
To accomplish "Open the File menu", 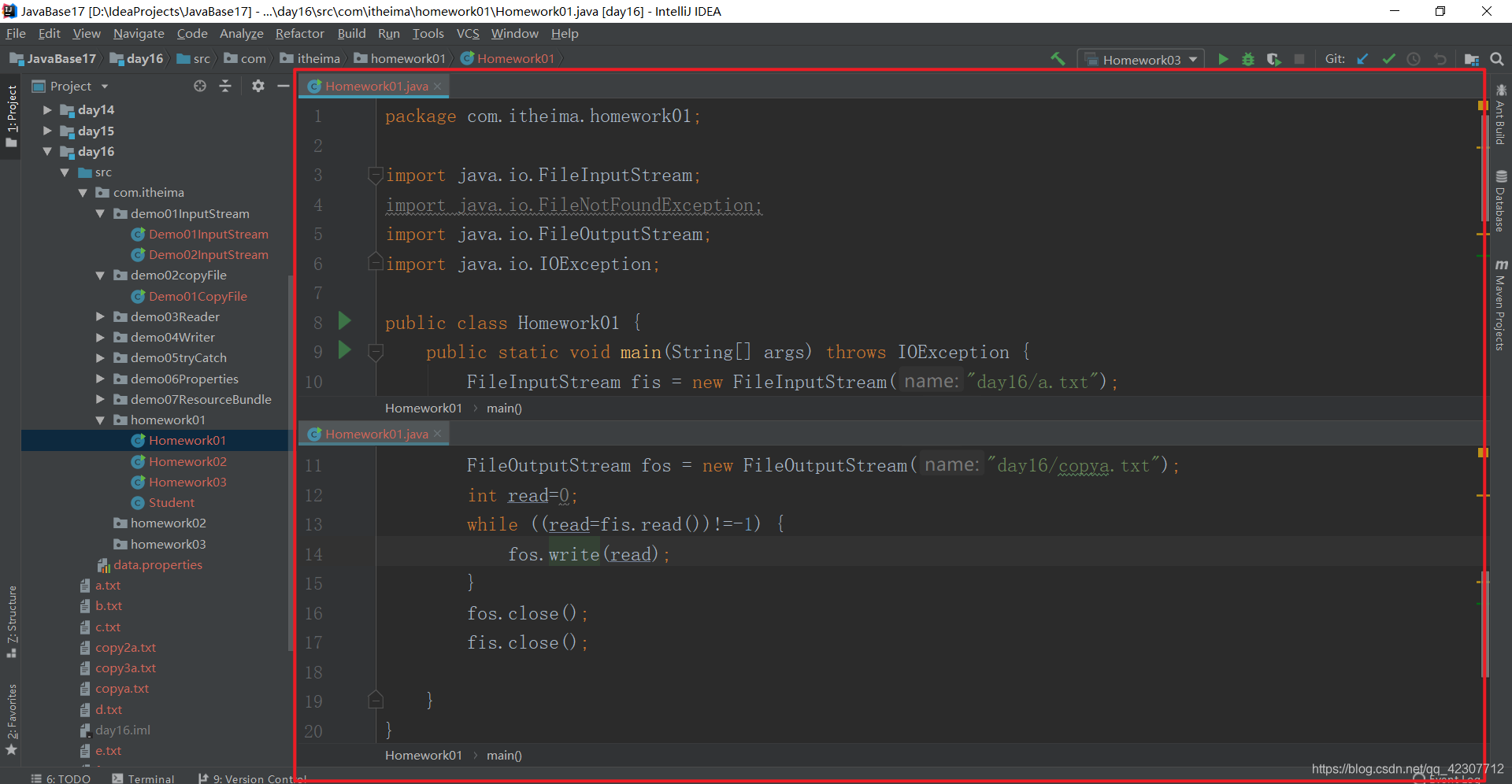I will (x=16, y=33).
